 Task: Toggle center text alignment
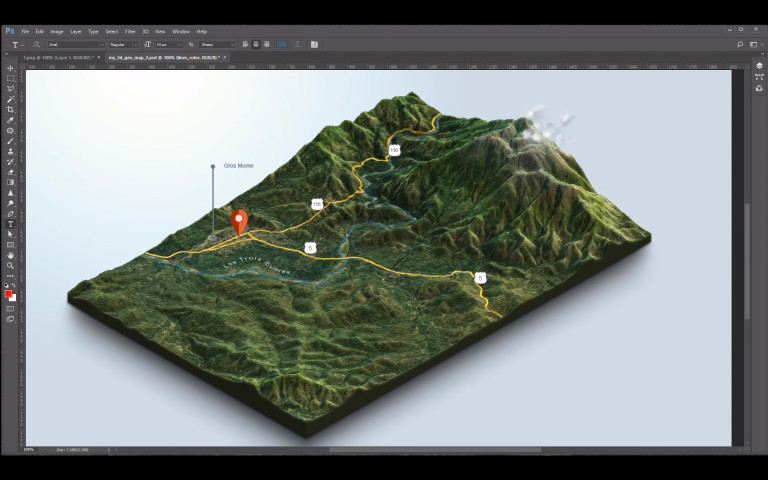256,44
